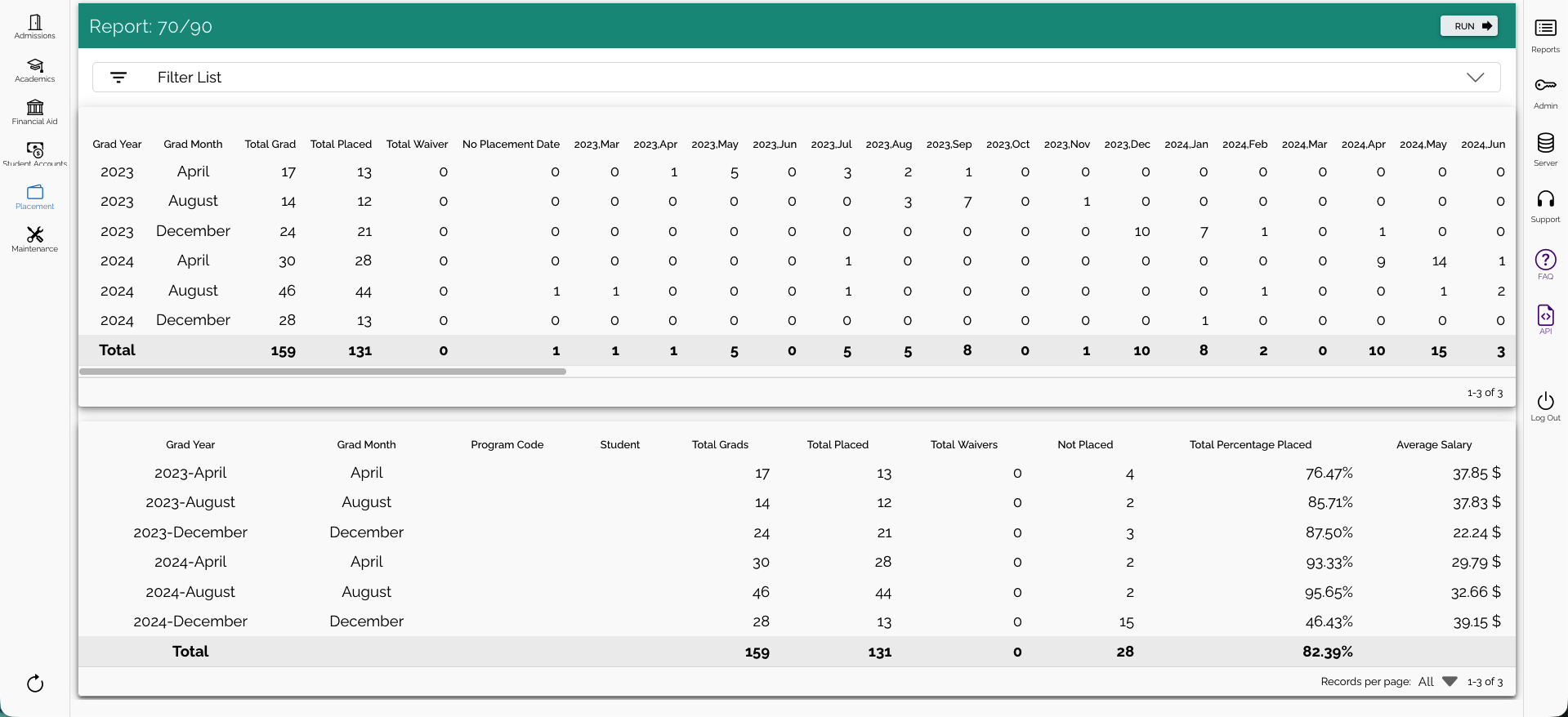Click the 46.43% percentage placed value
This screenshot has height=717, width=1568.
pyautogui.click(x=1329, y=621)
